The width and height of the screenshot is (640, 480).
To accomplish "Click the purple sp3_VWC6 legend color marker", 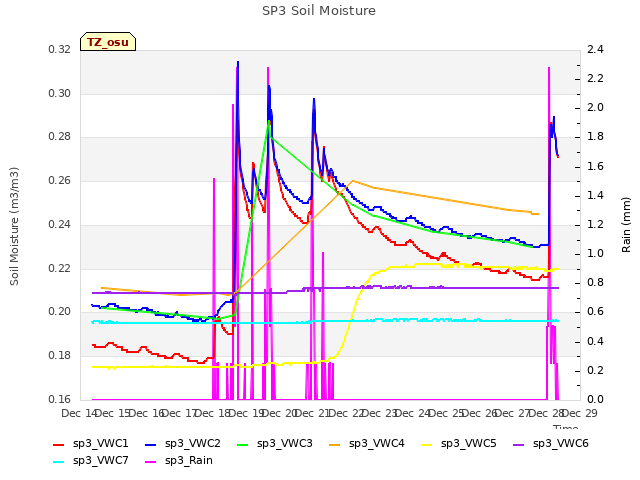I will coord(519,444).
